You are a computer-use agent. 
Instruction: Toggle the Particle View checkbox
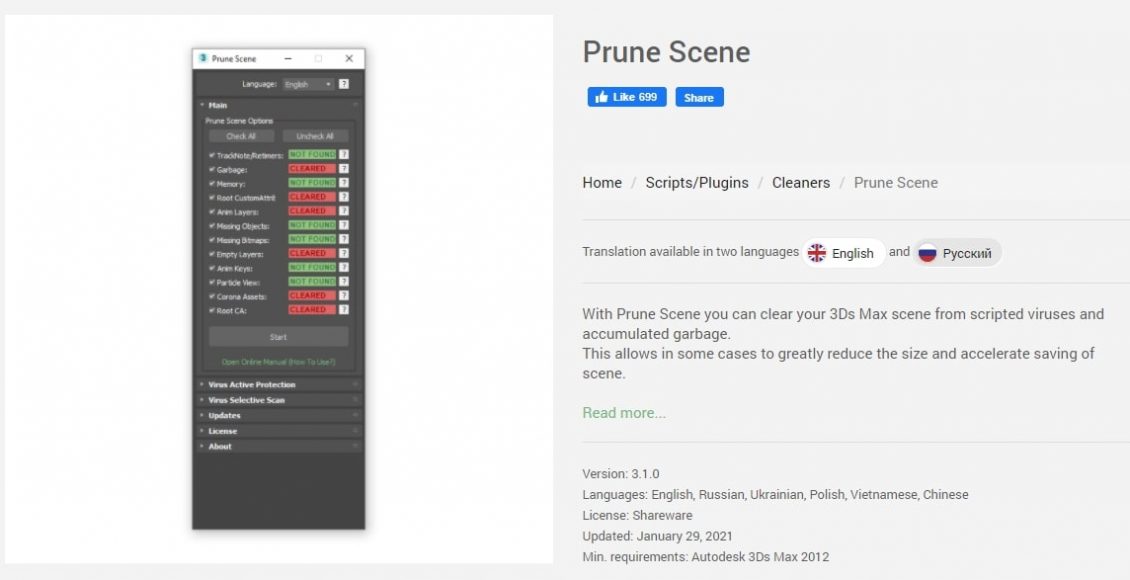point(212,282)
